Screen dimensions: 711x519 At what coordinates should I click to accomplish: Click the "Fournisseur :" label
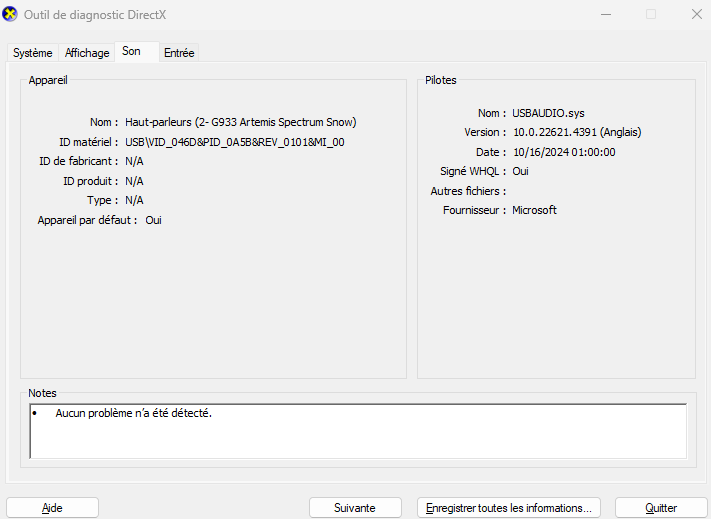pos(474,210)
